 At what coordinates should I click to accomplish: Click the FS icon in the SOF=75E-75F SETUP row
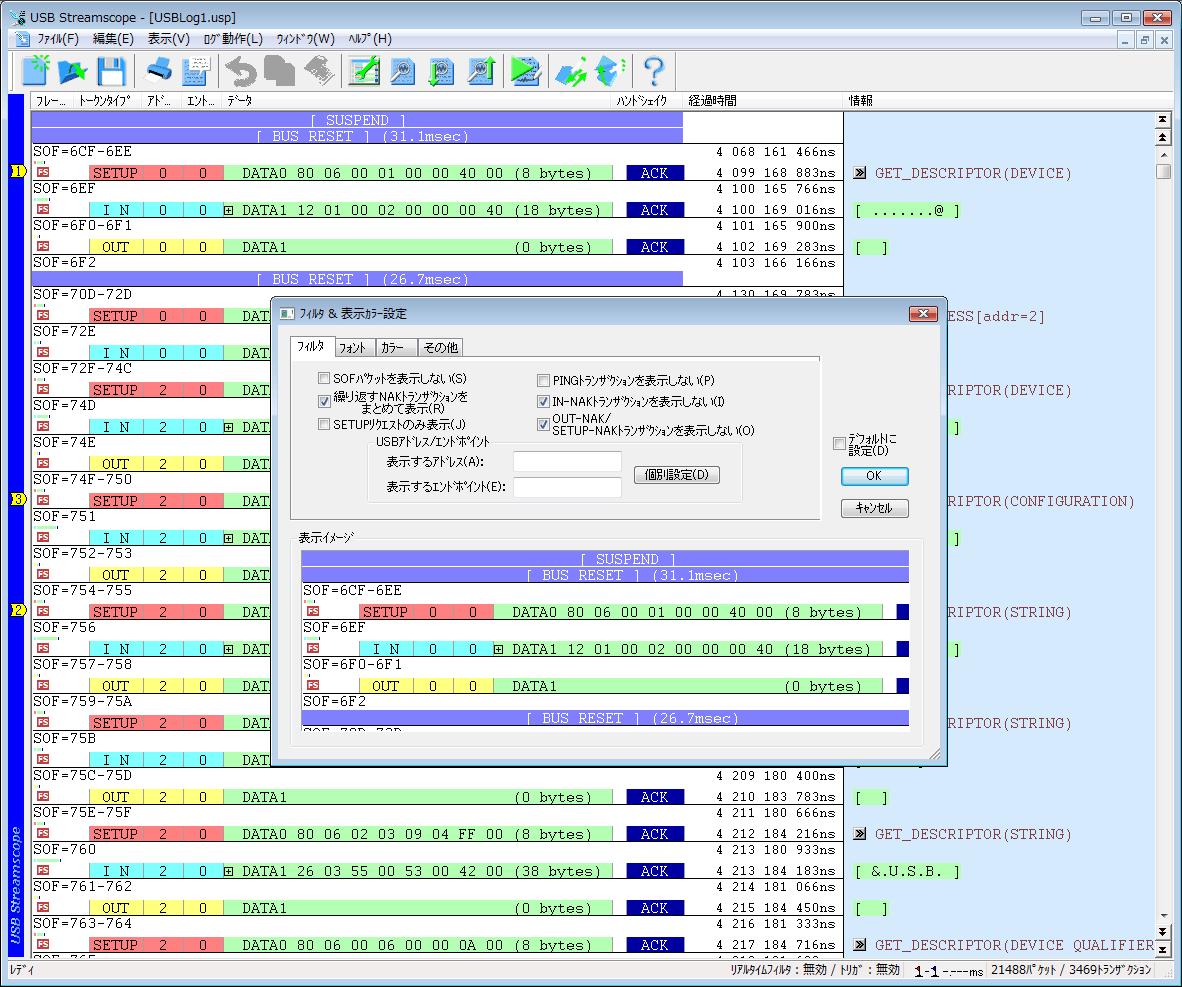[43, 834]
